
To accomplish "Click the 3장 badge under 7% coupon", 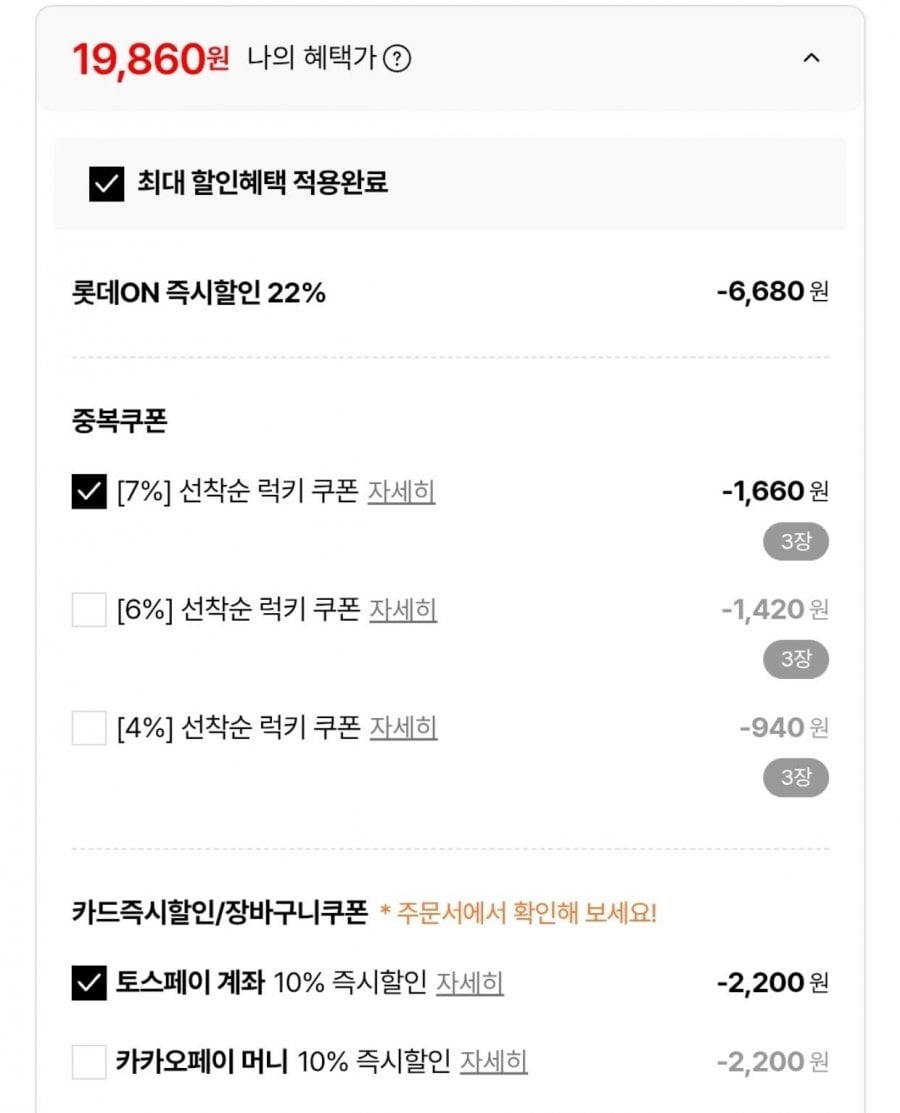I will click(796, 542).
